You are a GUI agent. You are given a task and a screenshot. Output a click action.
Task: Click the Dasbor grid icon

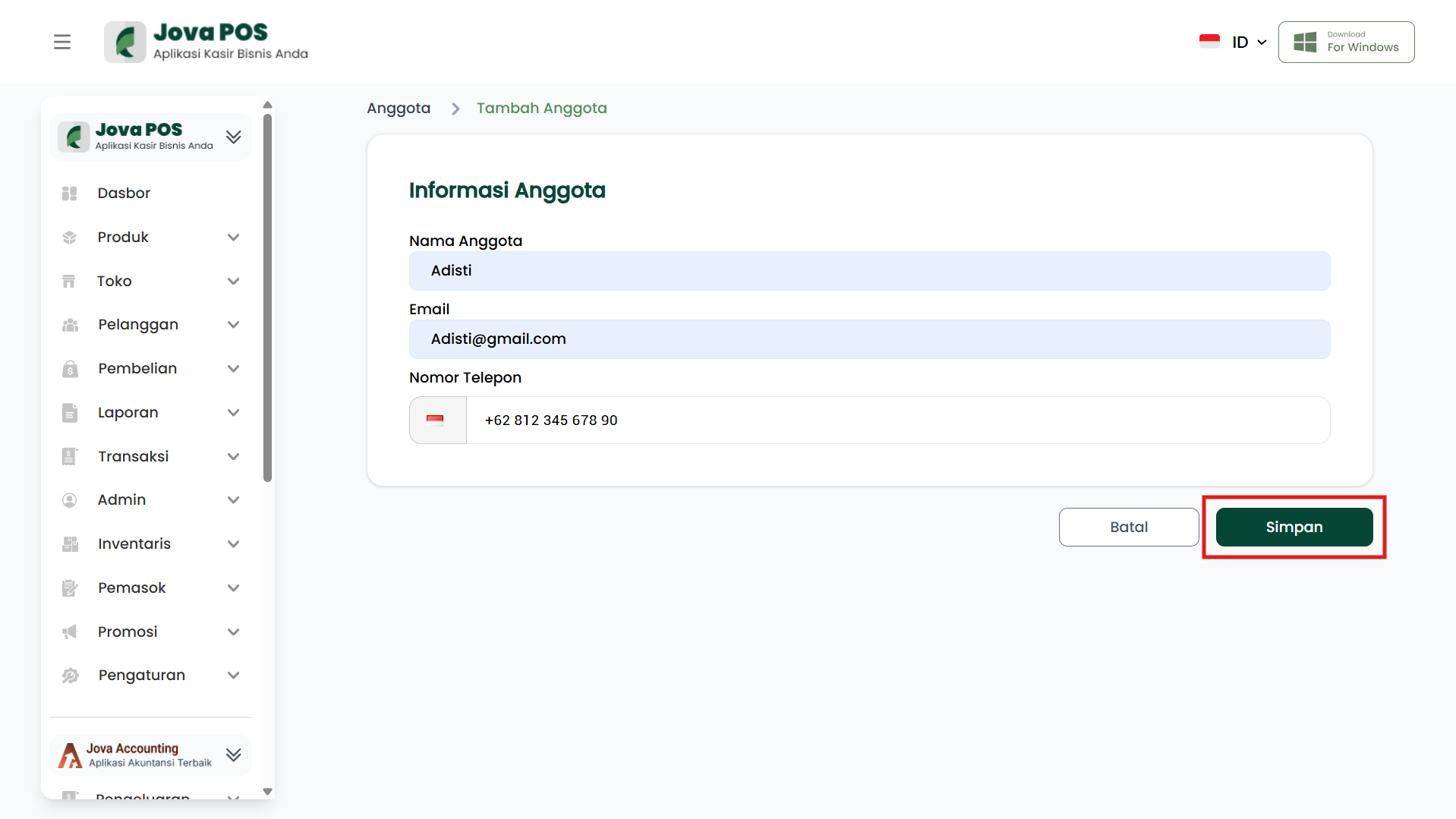click(x=70, y=194)
